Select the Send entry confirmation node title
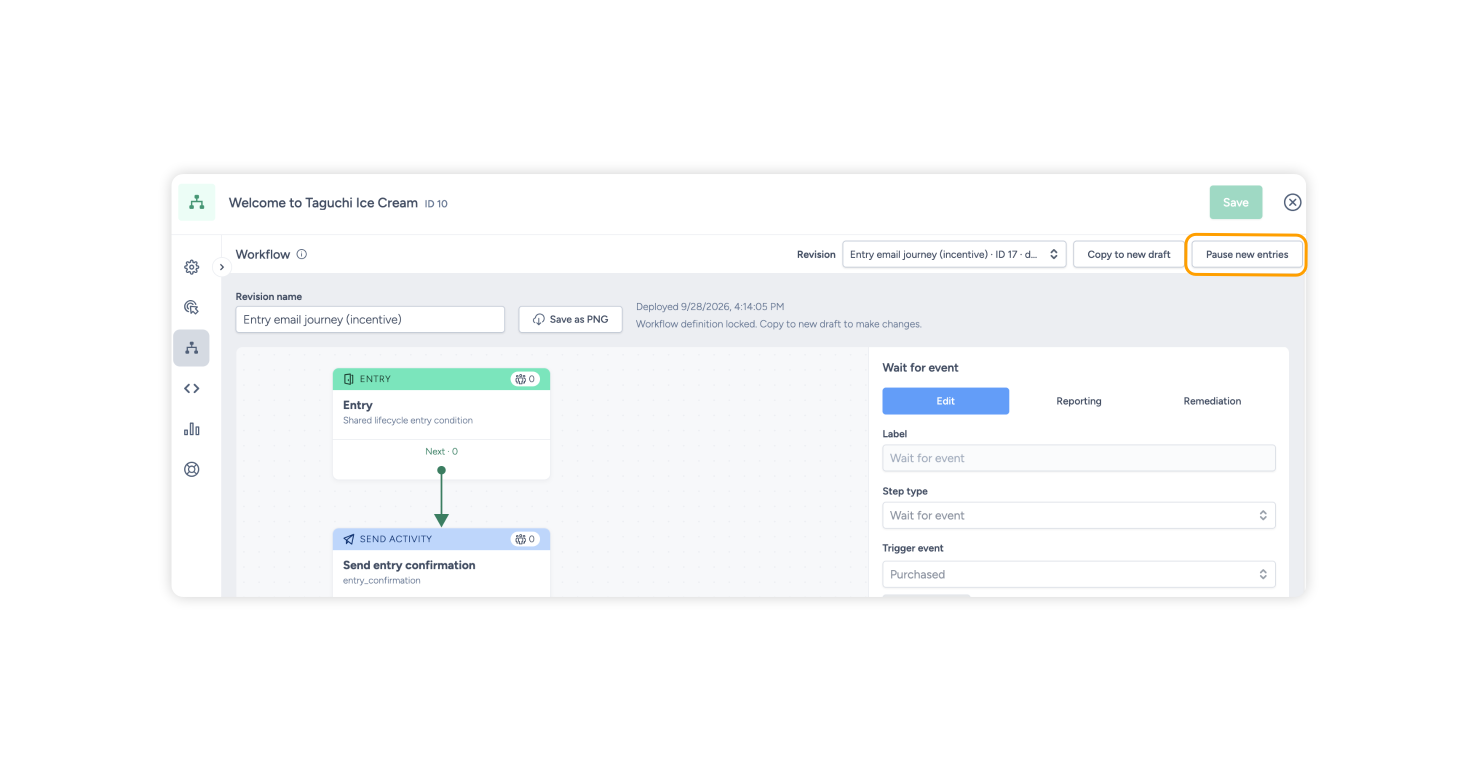This screenshot has width=1471, height=771. (409, 565)
